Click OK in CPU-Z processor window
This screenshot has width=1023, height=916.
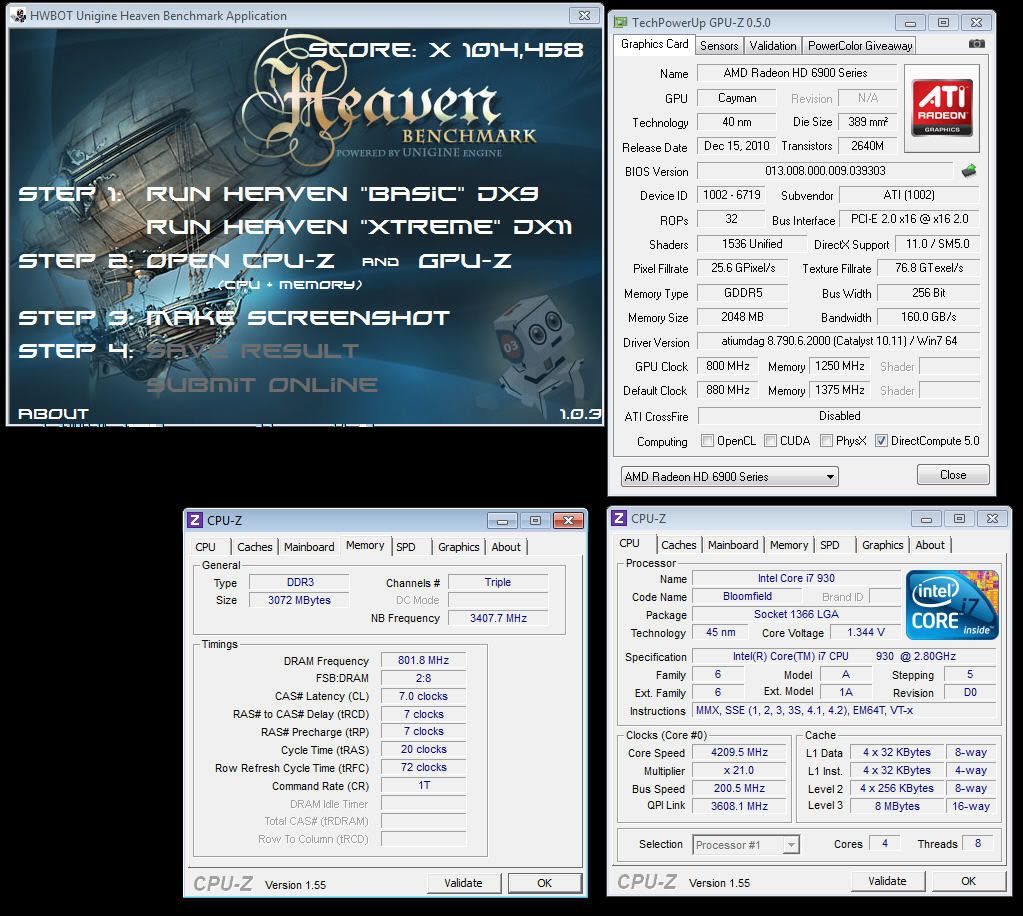(x=969, y=881)
